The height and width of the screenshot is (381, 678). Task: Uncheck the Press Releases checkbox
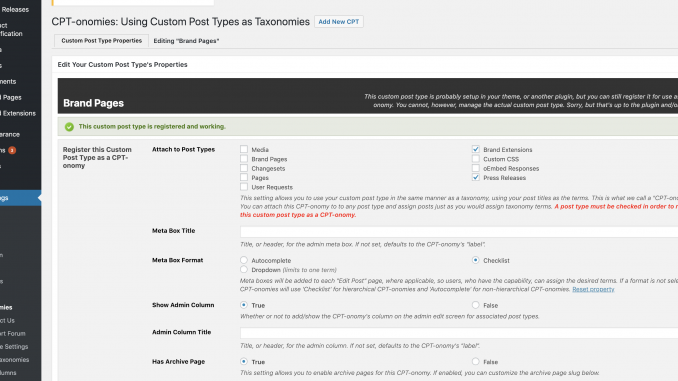coord(476,177)
